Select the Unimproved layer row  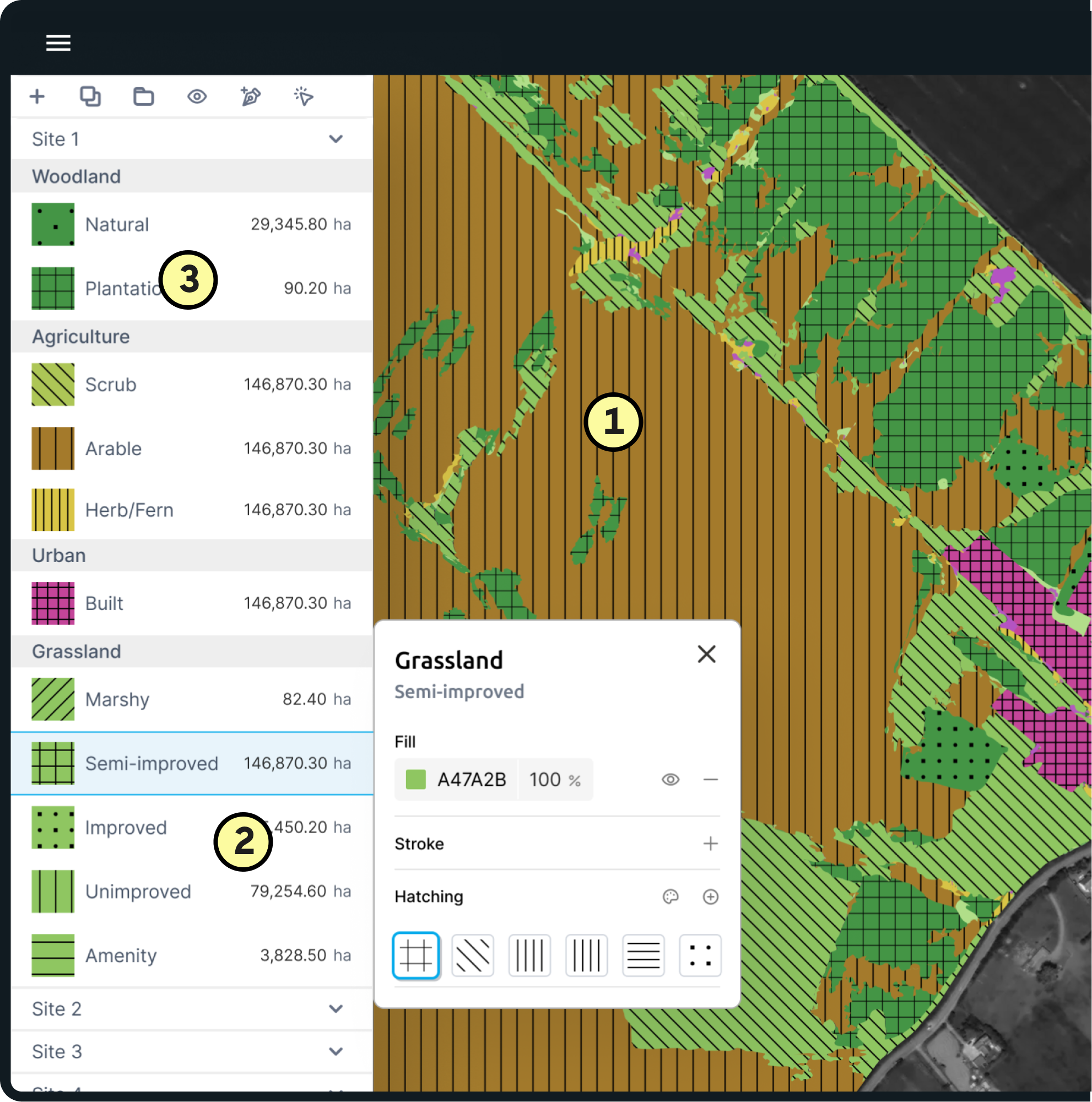(x=192, y=892)
